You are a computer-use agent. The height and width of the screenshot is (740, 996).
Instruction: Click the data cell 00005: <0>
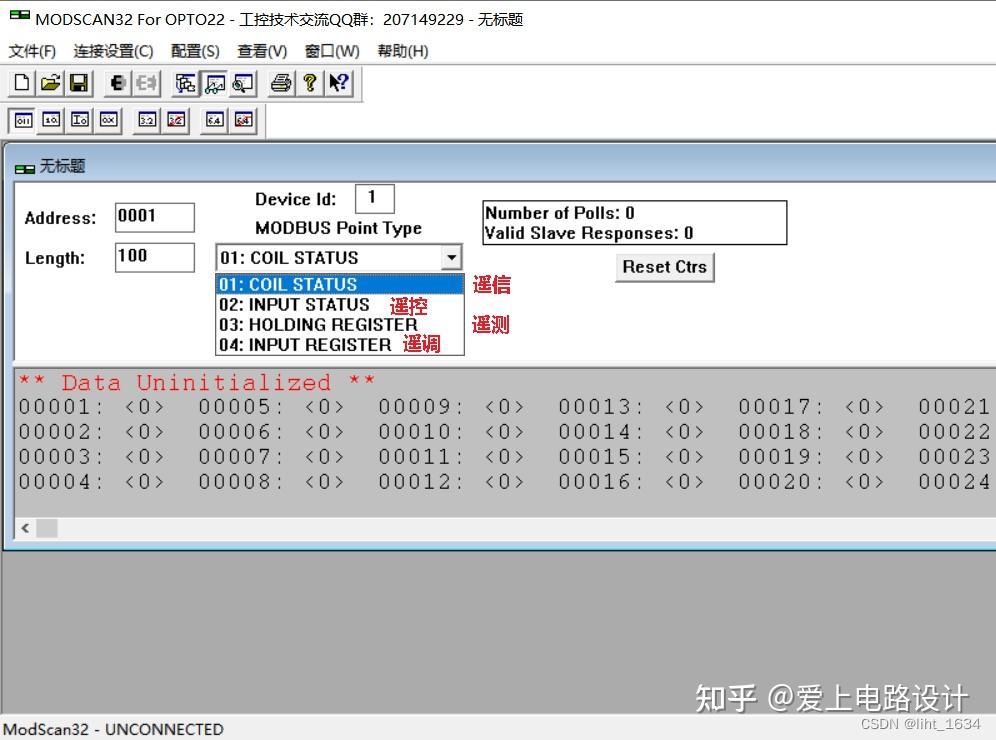[x=271, y=407]
